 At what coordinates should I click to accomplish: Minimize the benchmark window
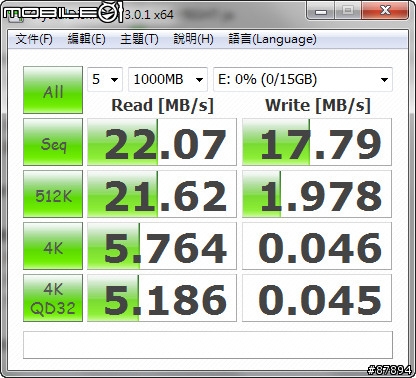(321, 11)
